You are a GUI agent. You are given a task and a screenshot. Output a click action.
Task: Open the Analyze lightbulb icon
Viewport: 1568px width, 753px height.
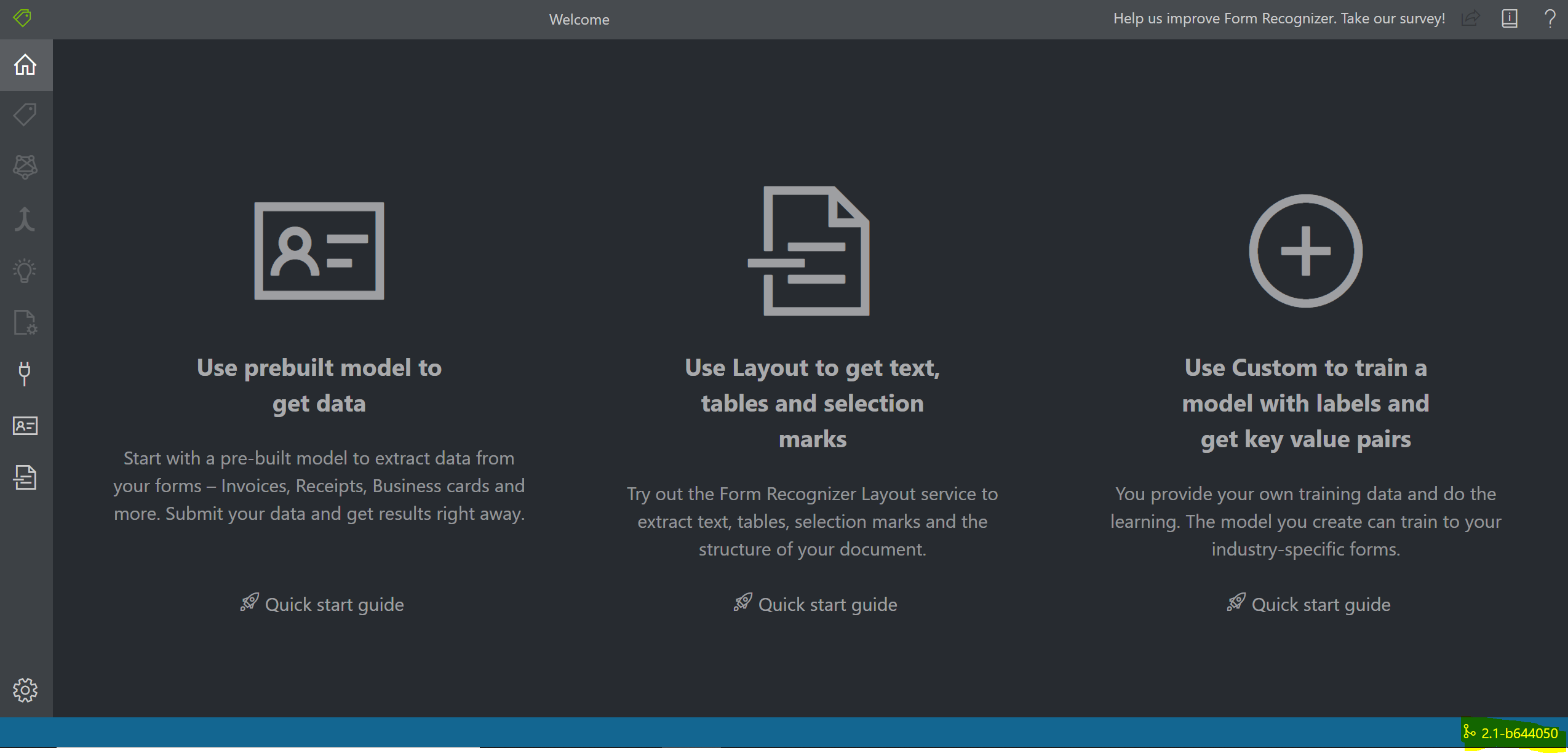pos(25,271)
